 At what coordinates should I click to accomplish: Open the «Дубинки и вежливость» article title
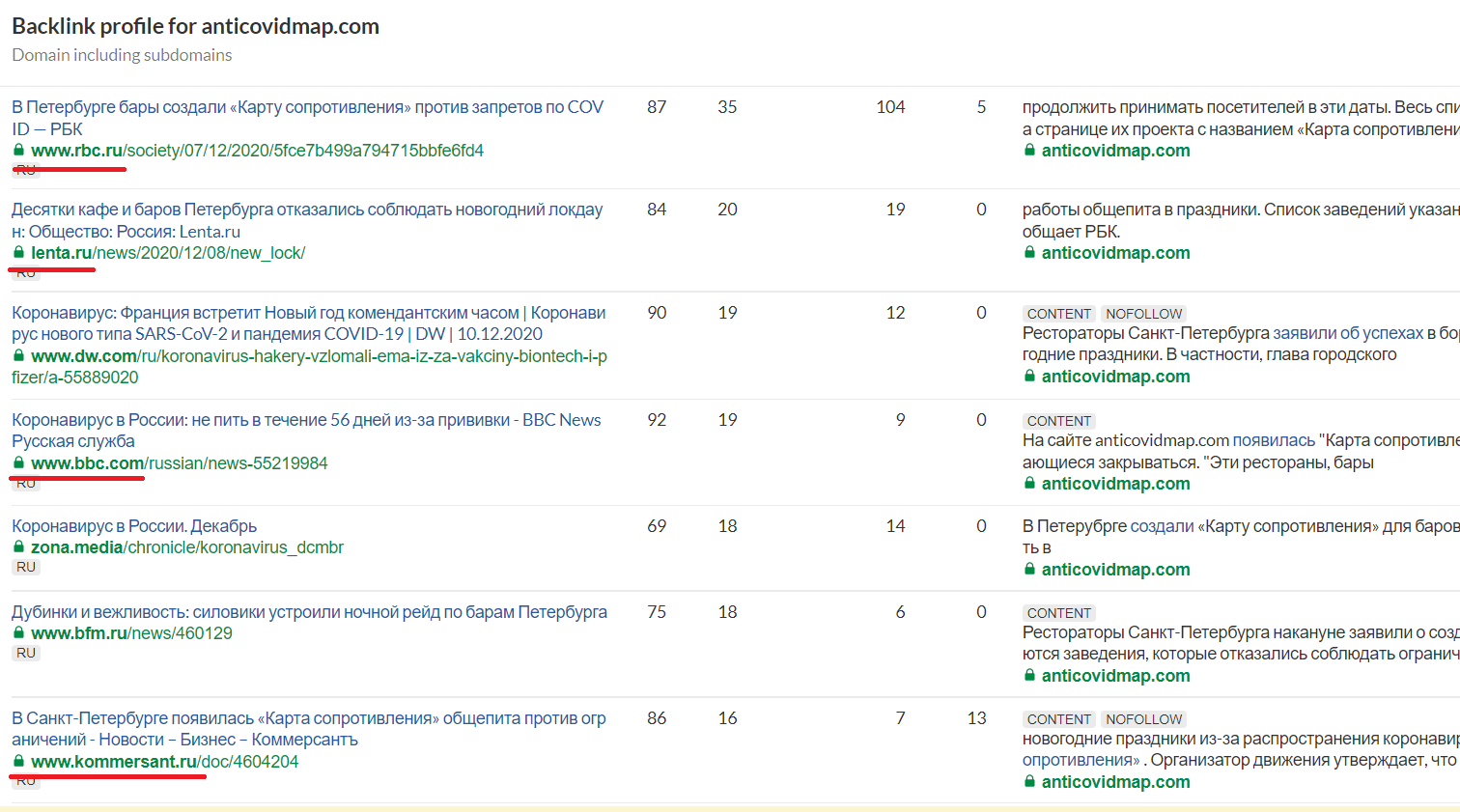(309, 612)
